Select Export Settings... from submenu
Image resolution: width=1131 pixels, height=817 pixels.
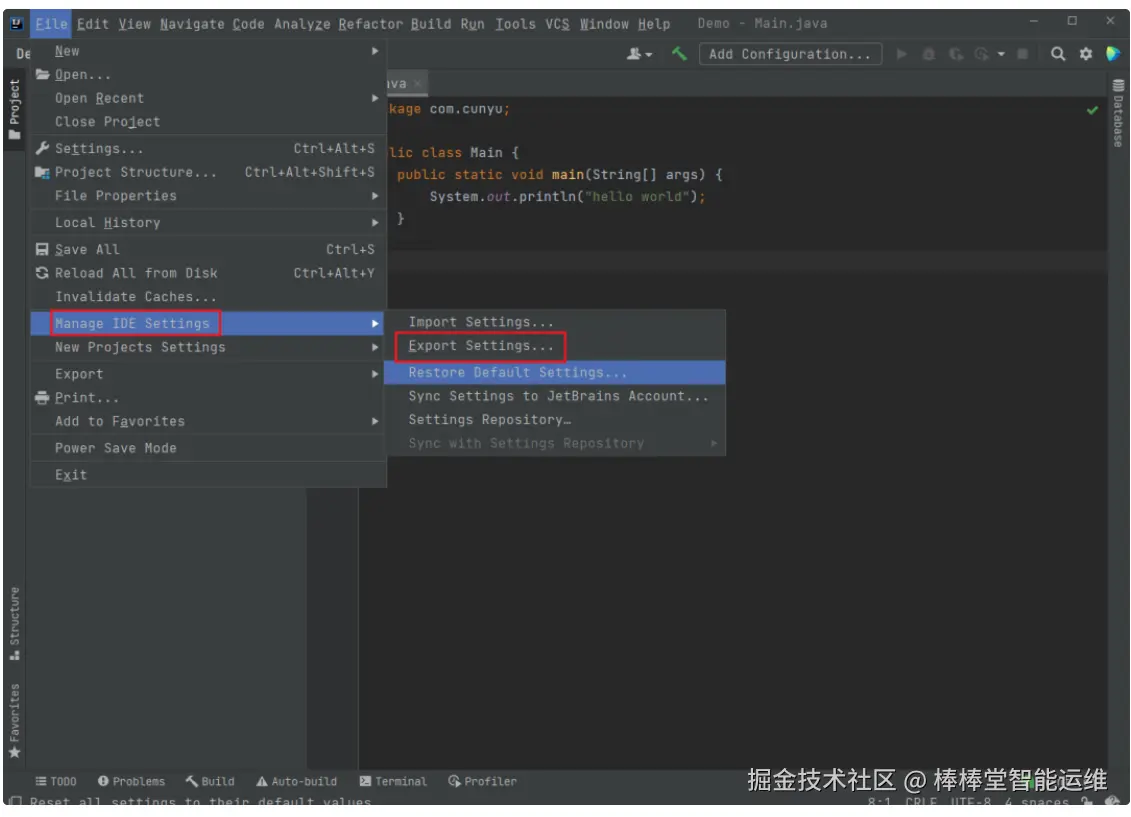pyautogui.click(x=554, y=346)
